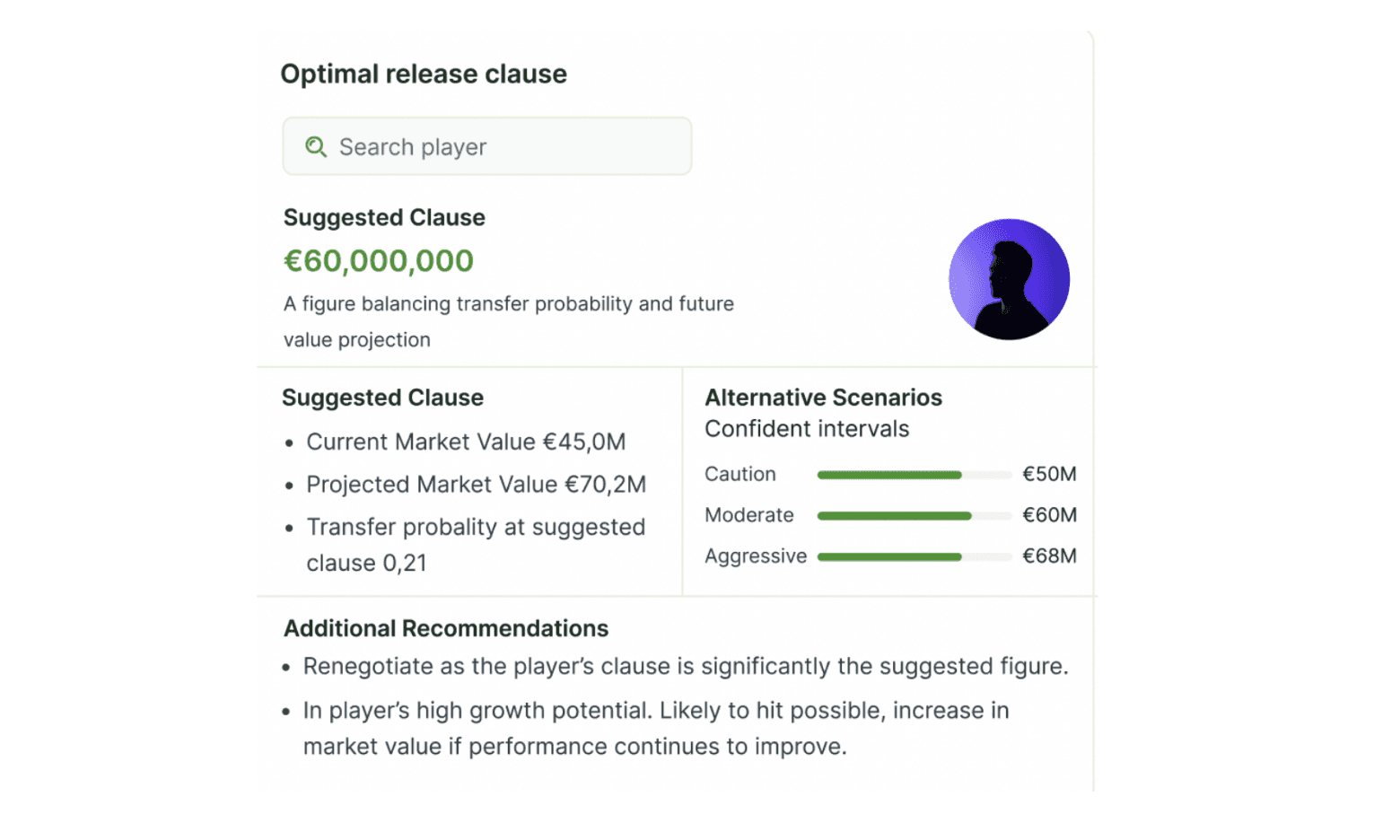The height and width of the screenshot is (840, 1400).
Task: Click the Moderate scenario progress bar
Action: click(914, 516)
